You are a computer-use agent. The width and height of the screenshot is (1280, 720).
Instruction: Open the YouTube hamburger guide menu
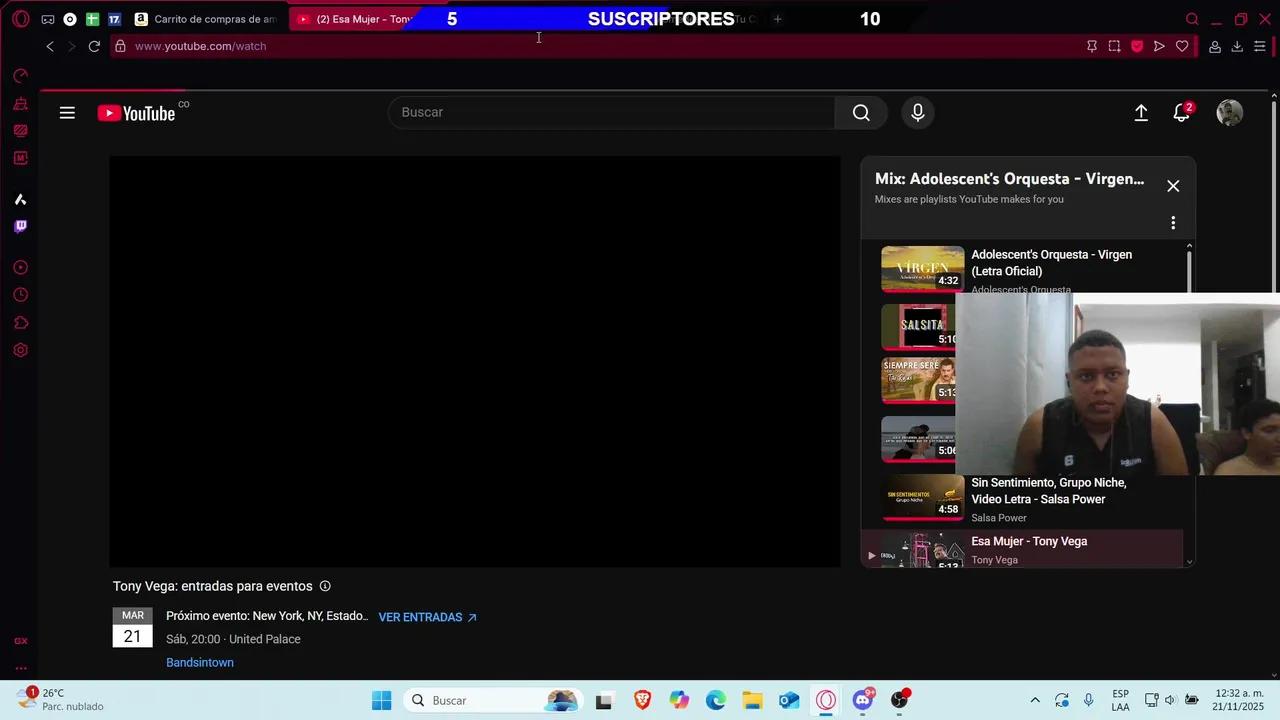point(67,113)
